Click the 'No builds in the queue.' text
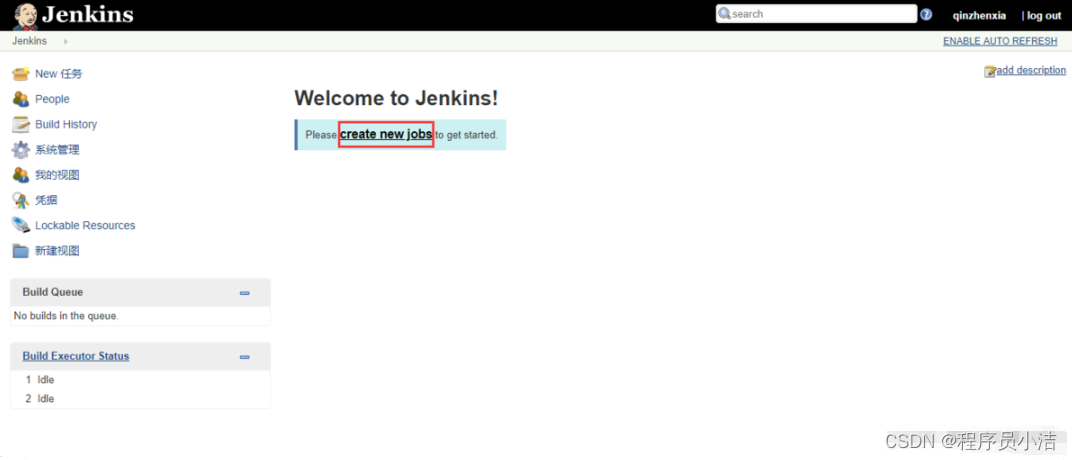 click(66, 316)
